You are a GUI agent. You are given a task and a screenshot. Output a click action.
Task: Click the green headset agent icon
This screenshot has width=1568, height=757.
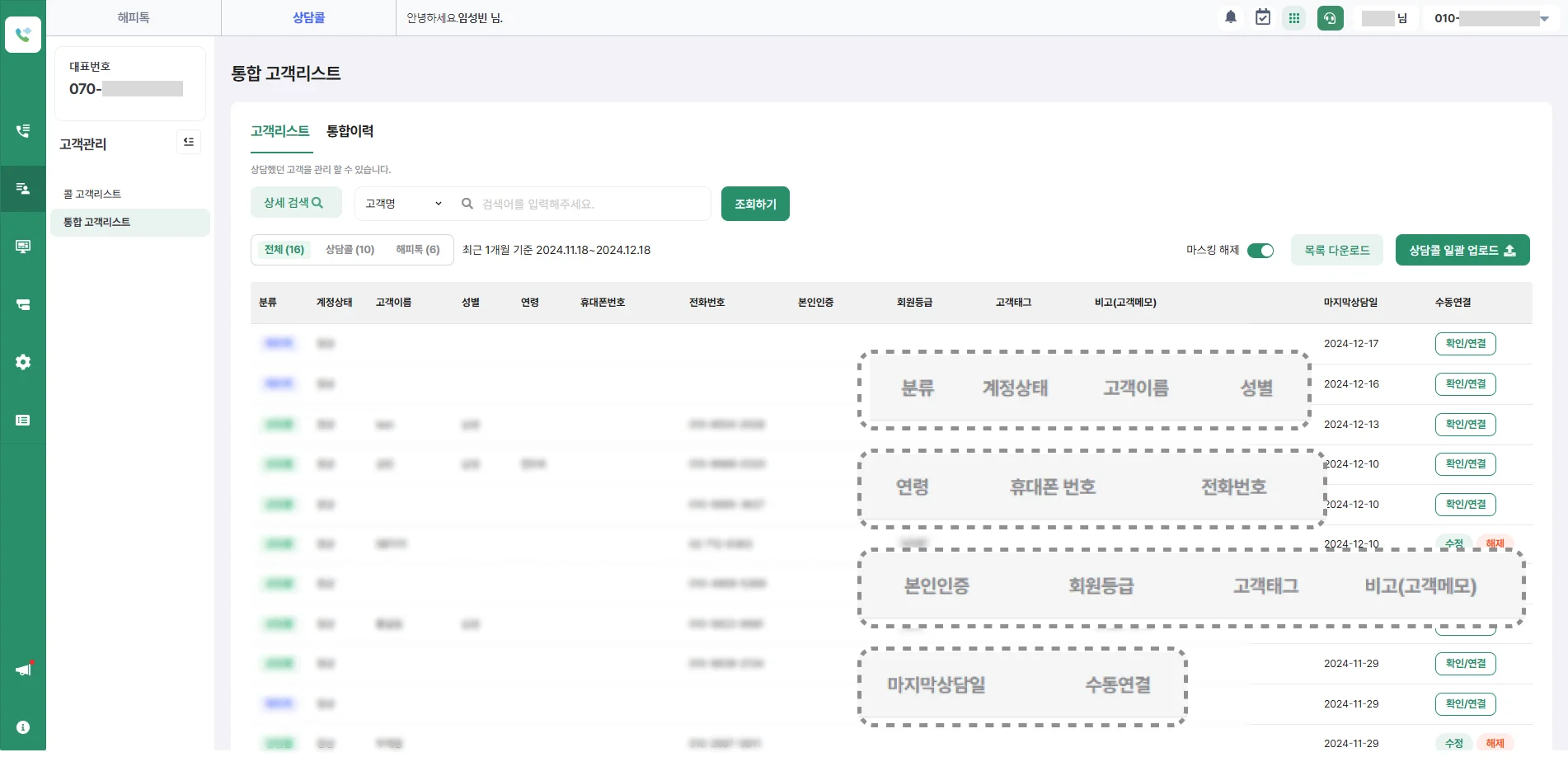click(x=1330, y=18)
